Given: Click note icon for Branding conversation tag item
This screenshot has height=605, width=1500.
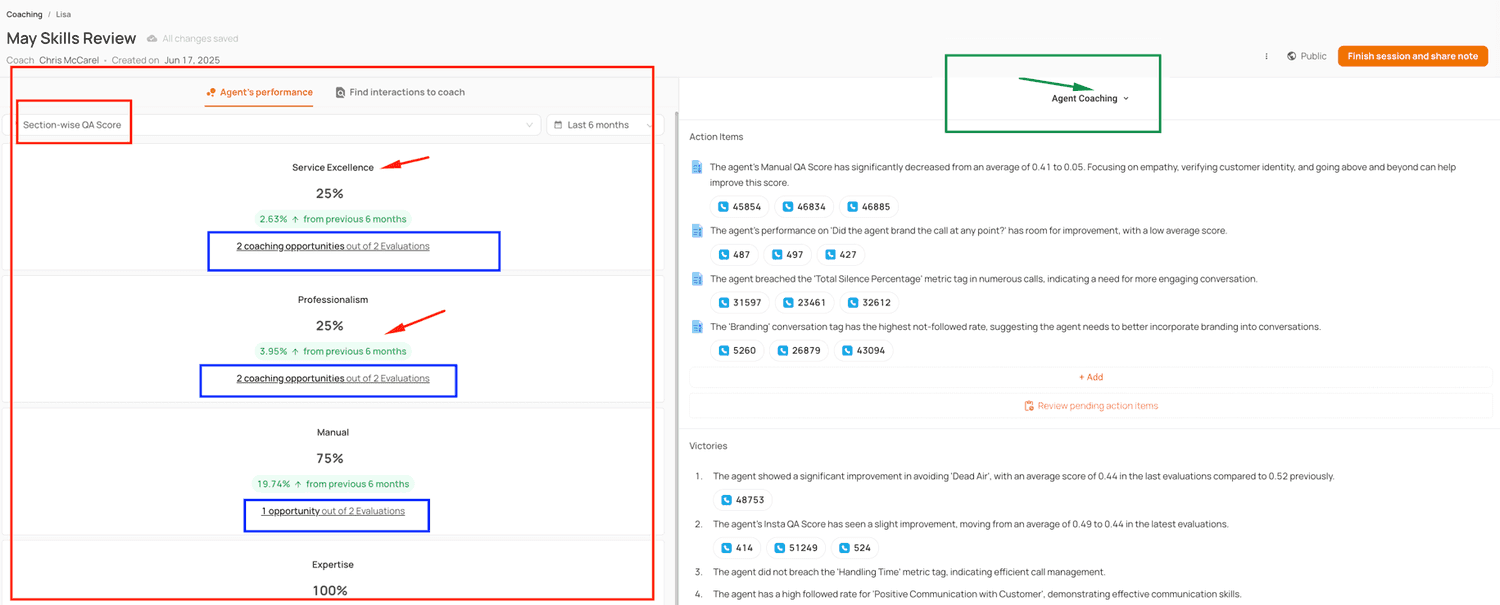Looking at the screenshot, I should click(x=697, y=327).
